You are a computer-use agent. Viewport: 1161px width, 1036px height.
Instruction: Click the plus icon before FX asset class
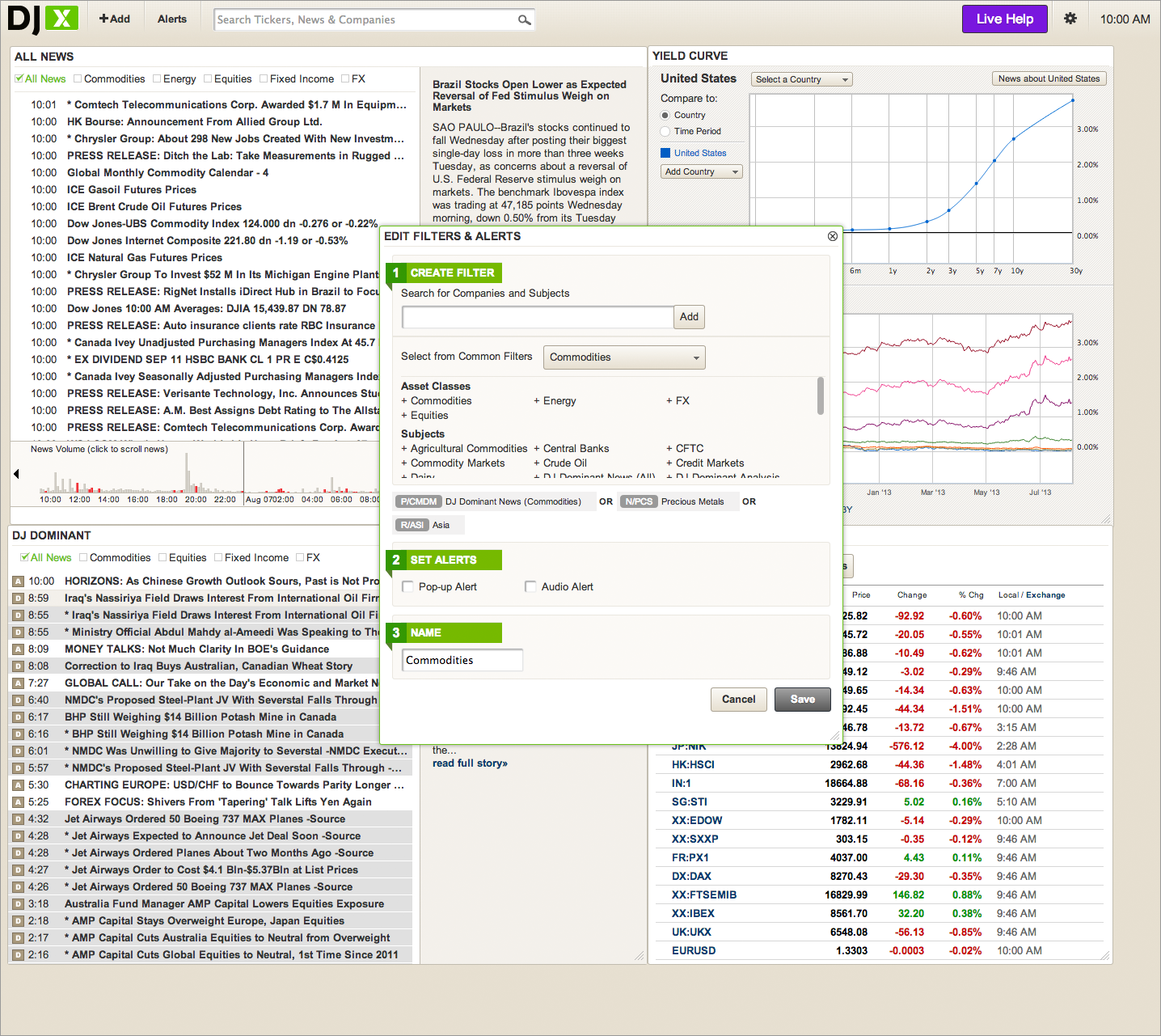[x=669, y=401]
